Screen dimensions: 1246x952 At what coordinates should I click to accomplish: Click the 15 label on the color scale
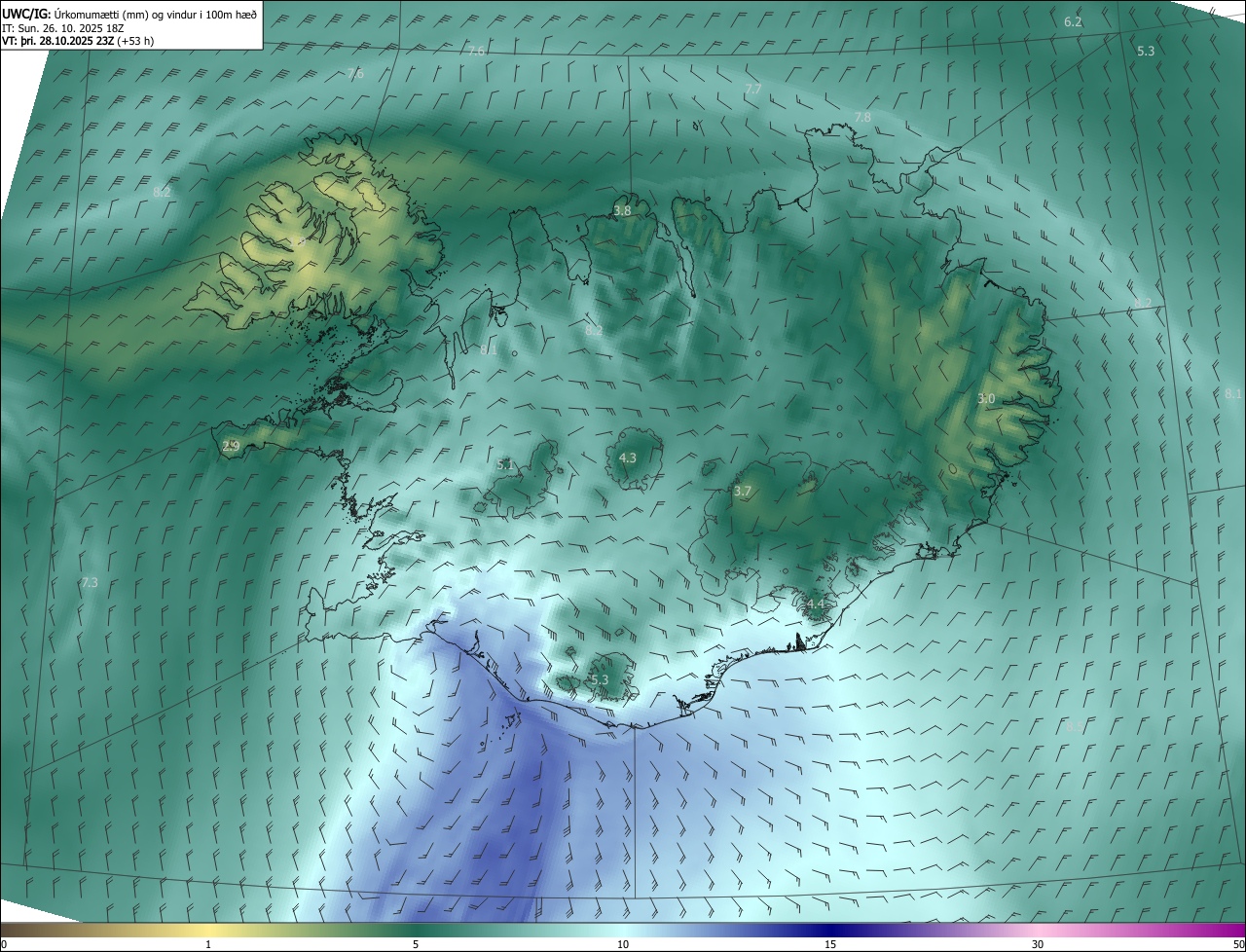(830, 945)
